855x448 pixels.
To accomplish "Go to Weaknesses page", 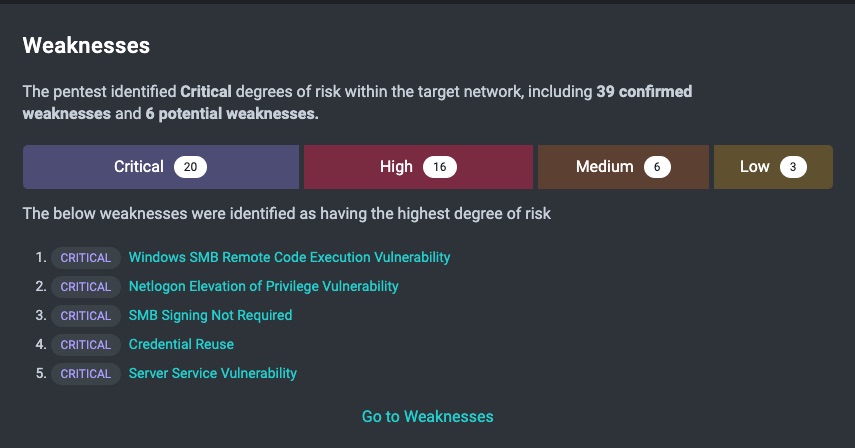I will (428, 416).
